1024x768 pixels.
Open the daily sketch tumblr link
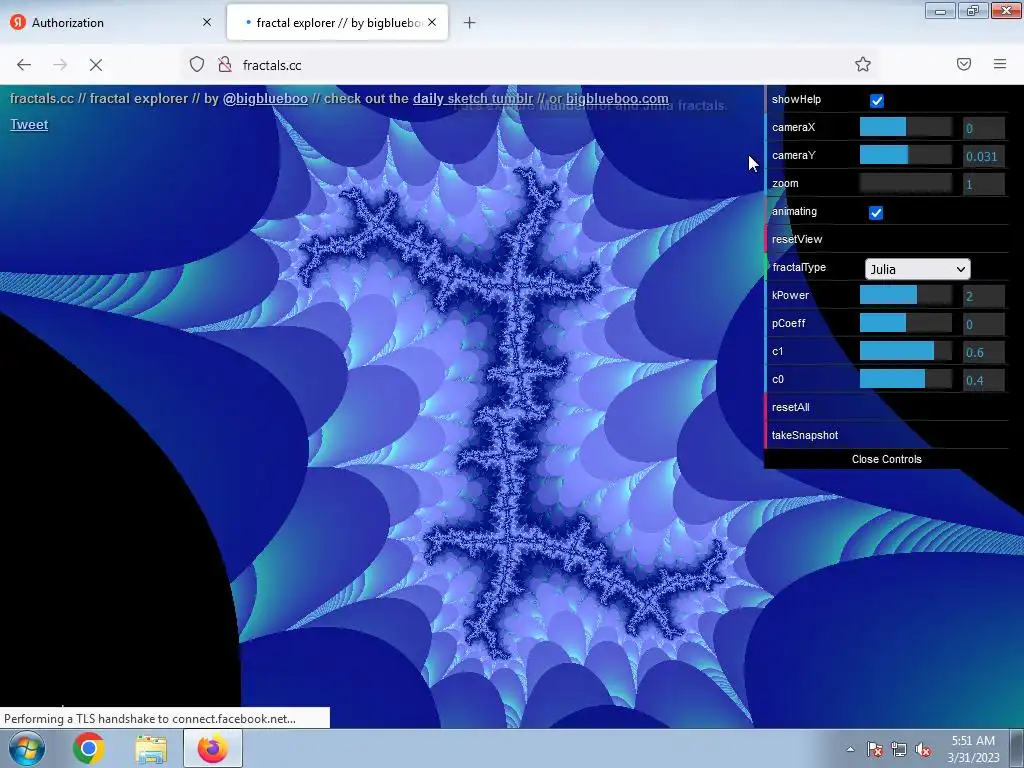click(473, 99)
